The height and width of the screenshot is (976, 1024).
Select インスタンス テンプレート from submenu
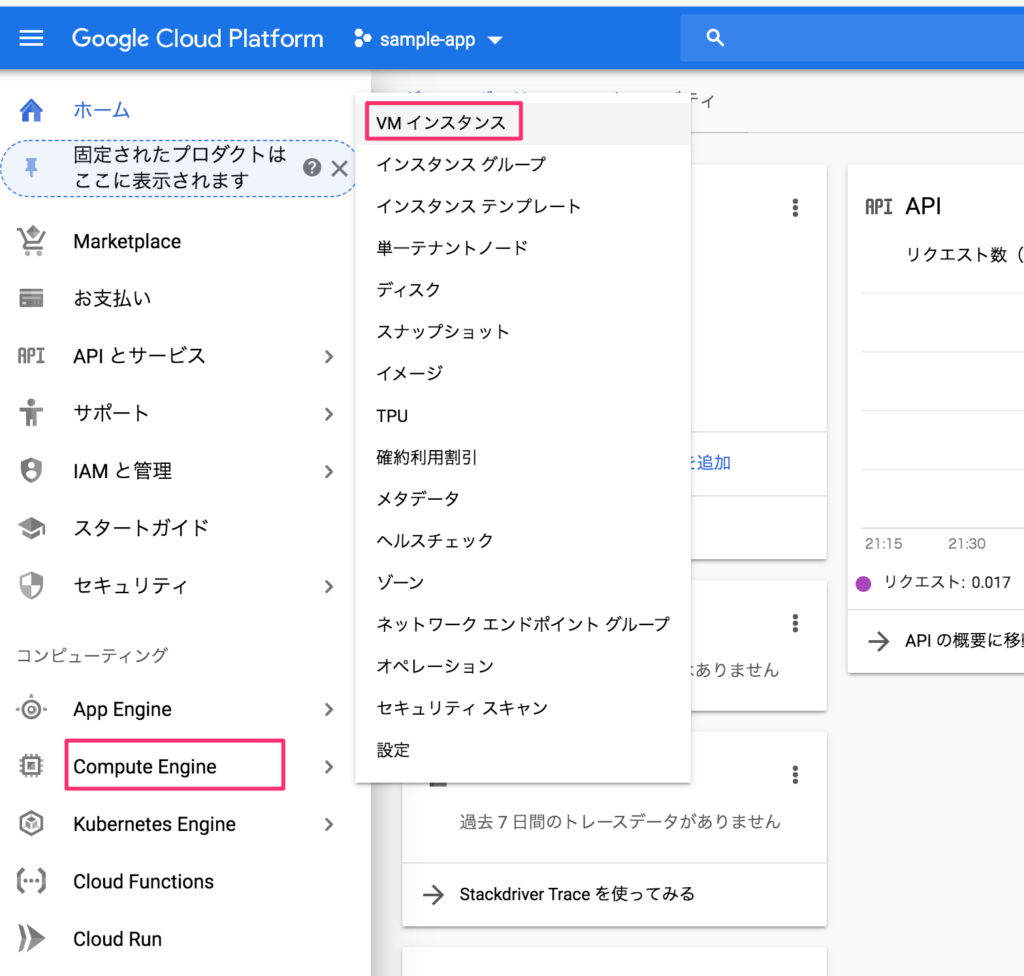click(522, 206)
